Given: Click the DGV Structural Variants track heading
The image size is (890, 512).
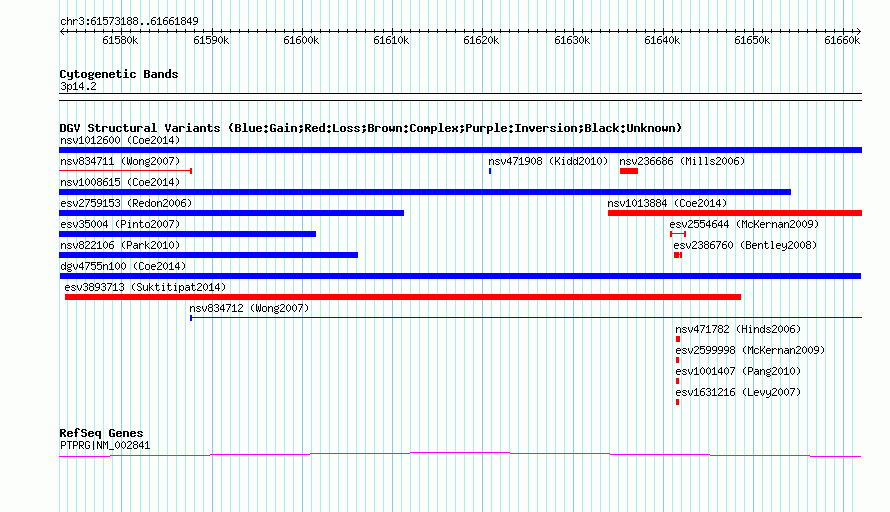Looking at the screenshot, I should [x=371, y=128].
